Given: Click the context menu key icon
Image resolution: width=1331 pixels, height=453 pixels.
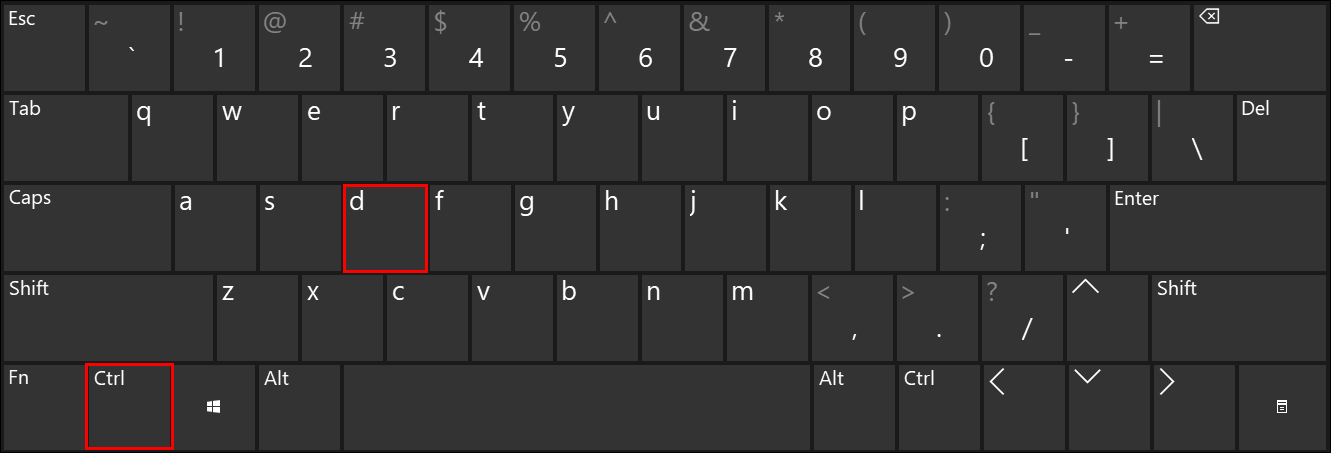Looking at the screenshot, I should [x=1282, y=407].
